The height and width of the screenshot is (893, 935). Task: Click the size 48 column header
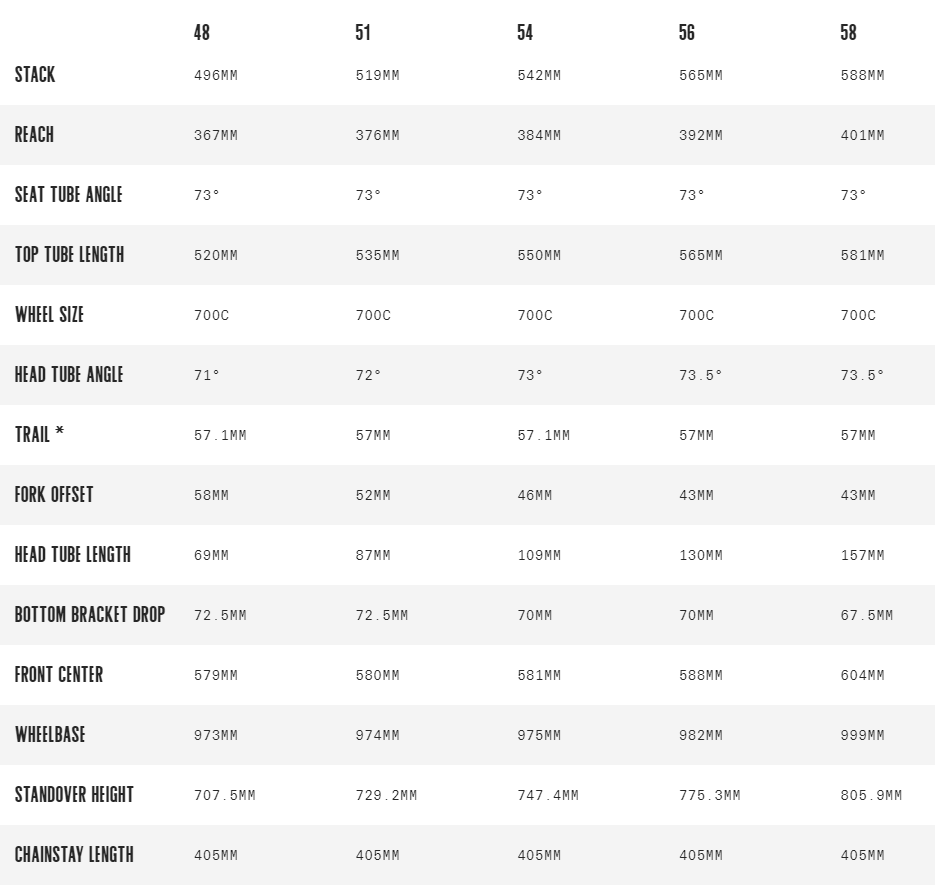[x=202, y=33]
